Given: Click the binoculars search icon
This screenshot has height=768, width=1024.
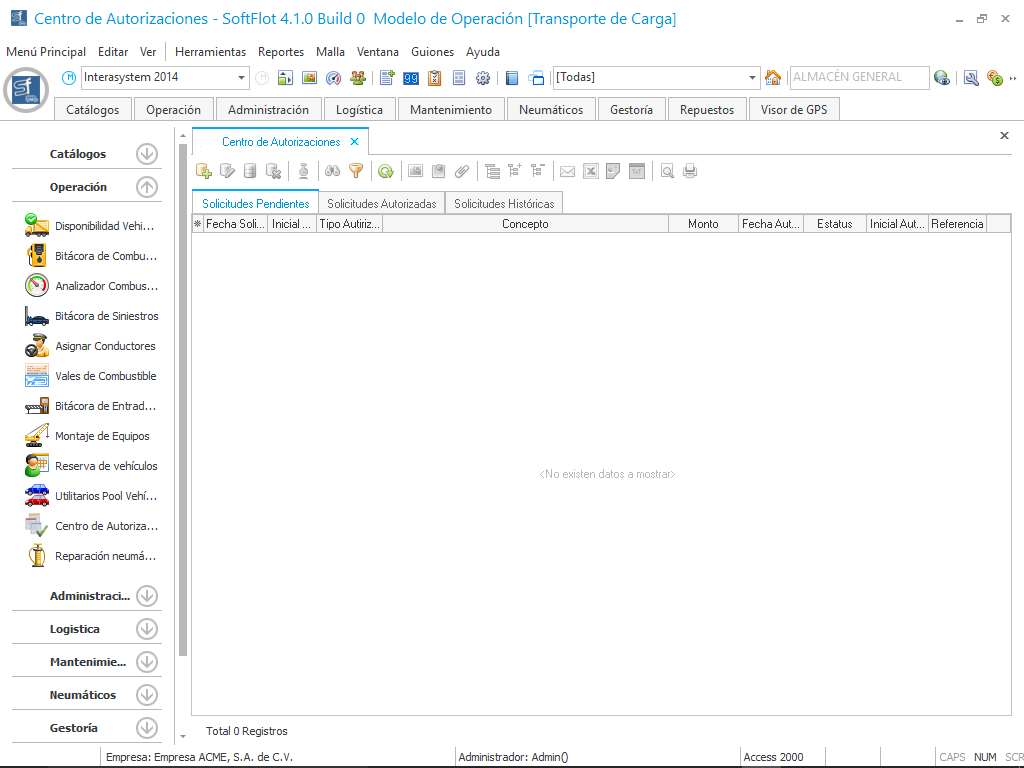Looking at the screenshot, I should tap(333, 171).
